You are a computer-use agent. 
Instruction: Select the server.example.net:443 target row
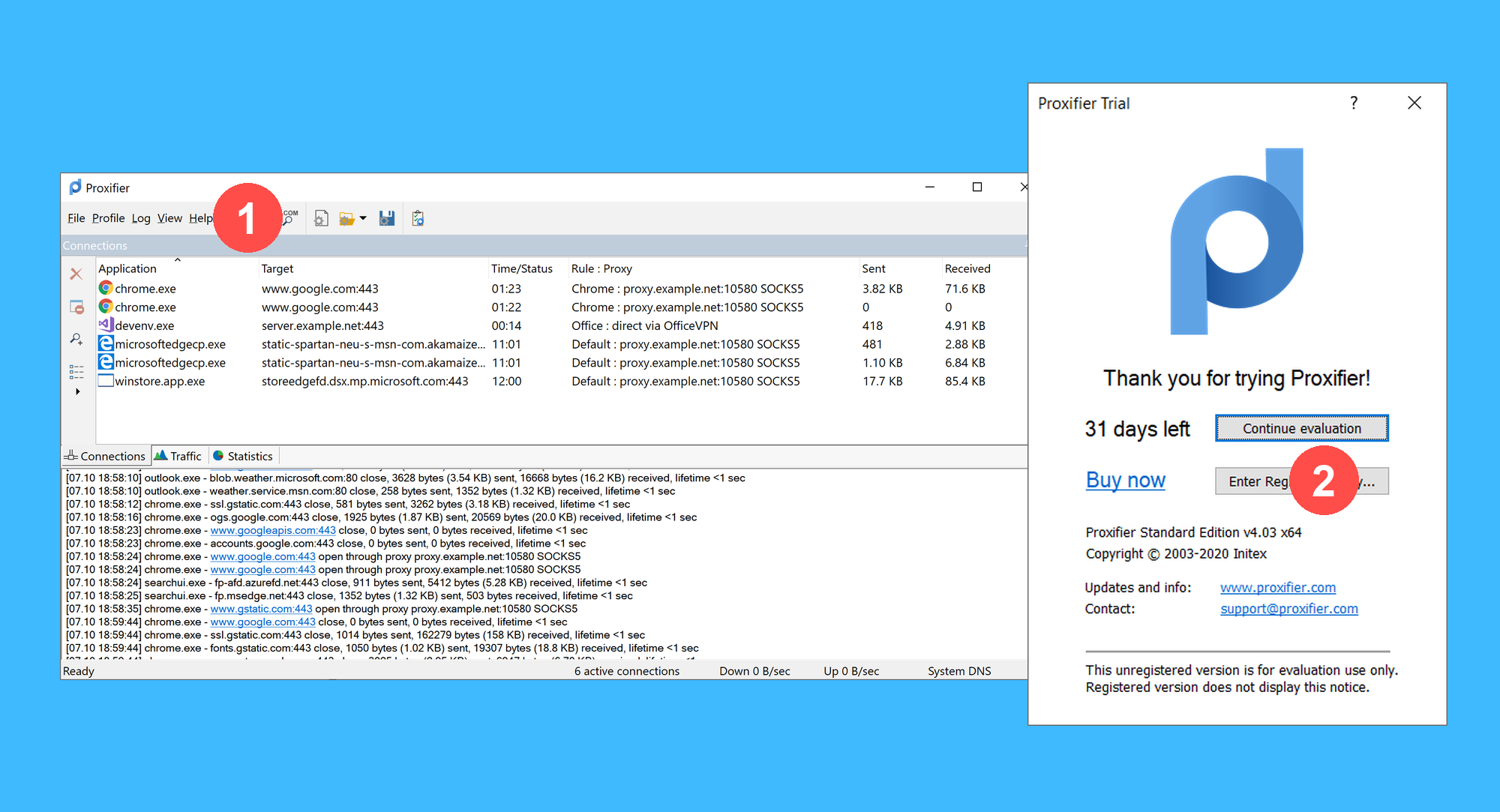click(x=322, y=325)
